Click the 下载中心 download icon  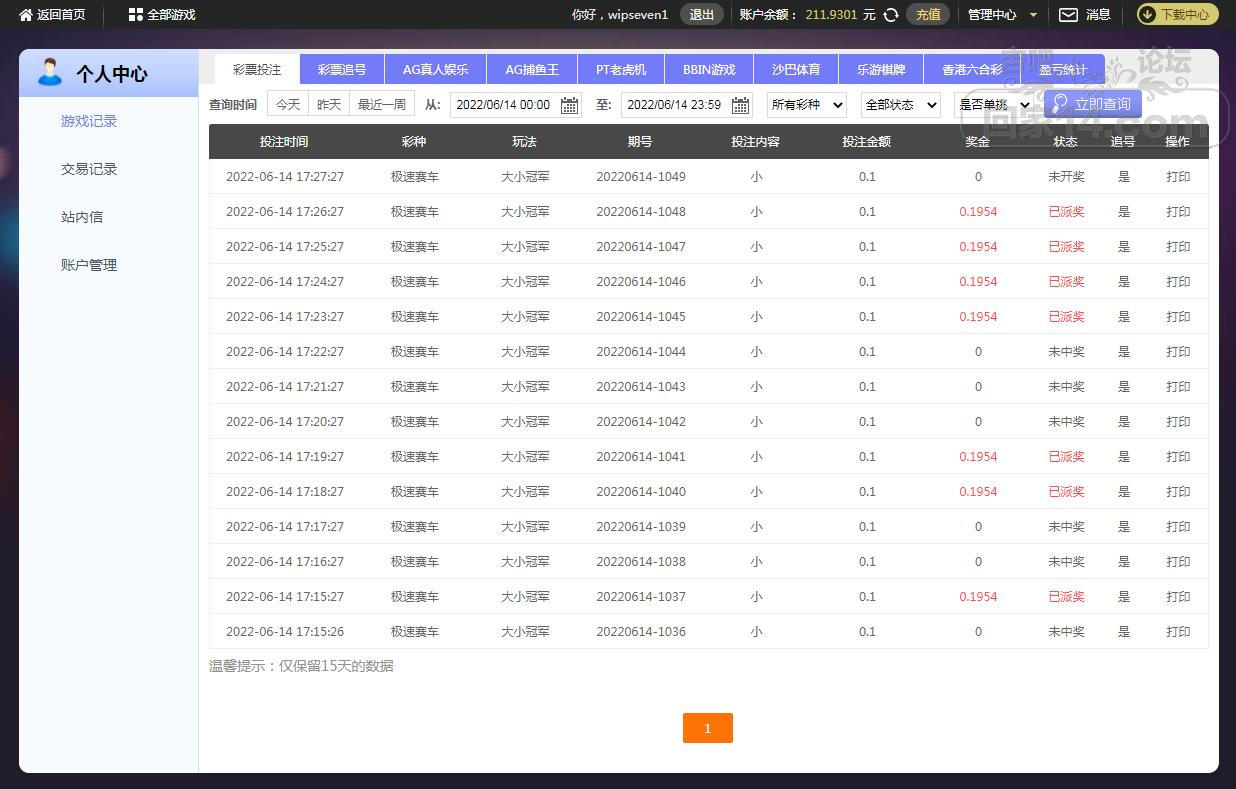(x=1147, y=15)
